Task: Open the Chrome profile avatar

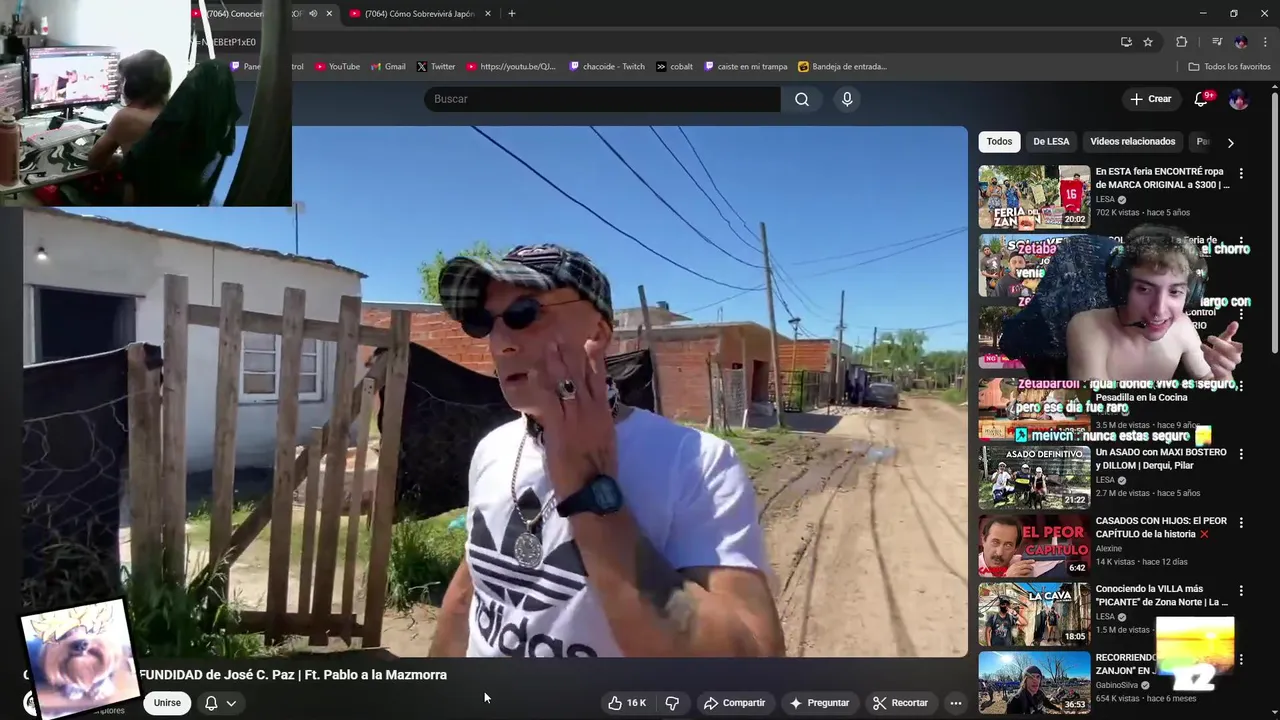Action: click(1241, 42)
